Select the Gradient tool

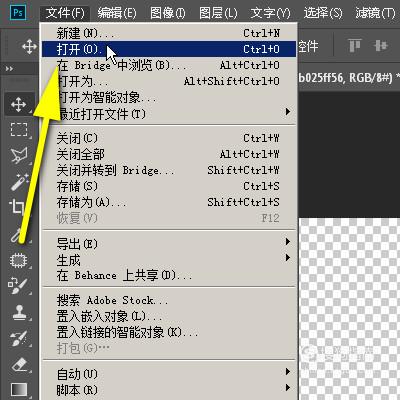point(19,389)
